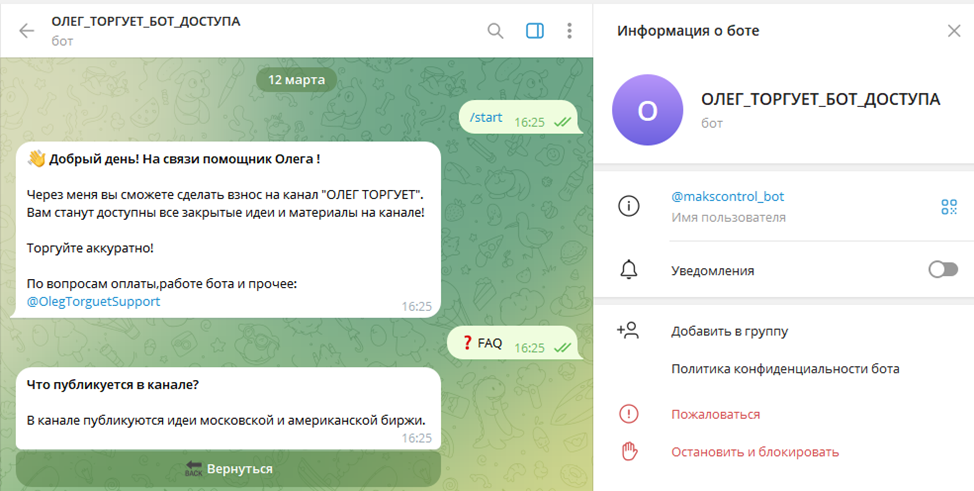This screenshot has height=491, width=974.
Task: Click the chat title ОЛЕГ_ТОРГУЕТ_БОТ_ДОСТУПА in header
Action: click(146, 22)
